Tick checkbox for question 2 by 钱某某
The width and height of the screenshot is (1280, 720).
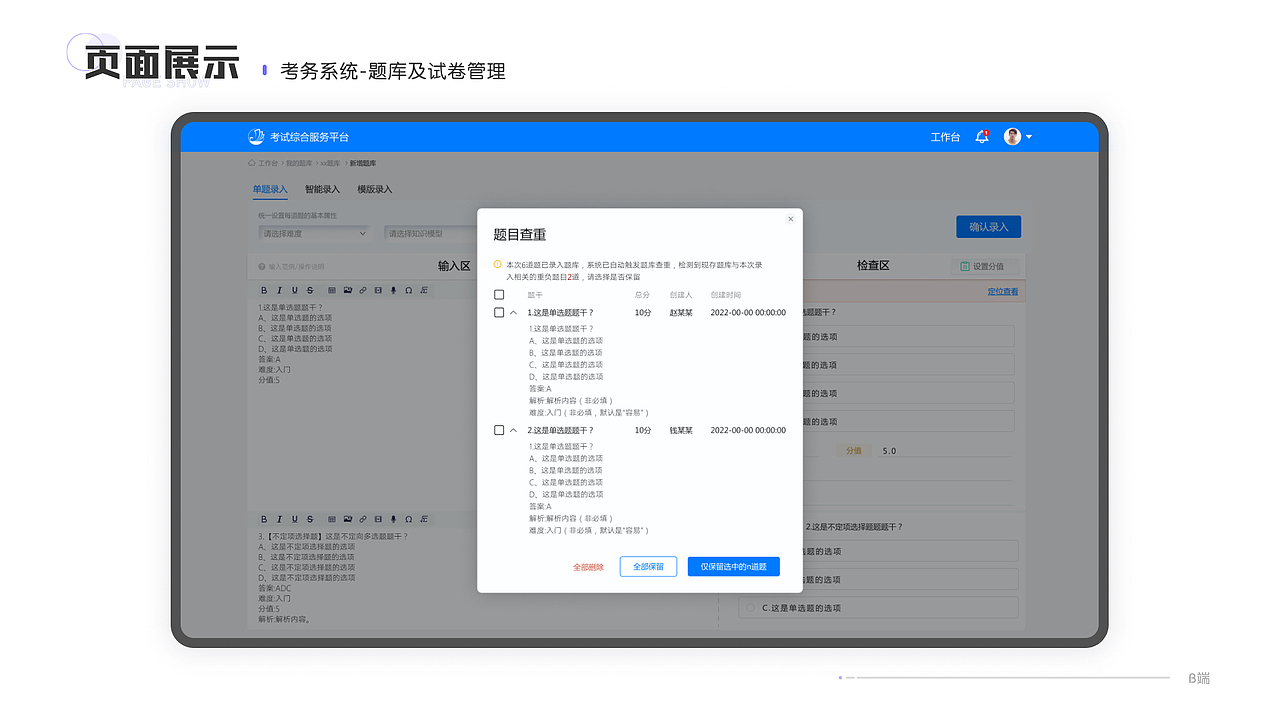click(499, 430)
